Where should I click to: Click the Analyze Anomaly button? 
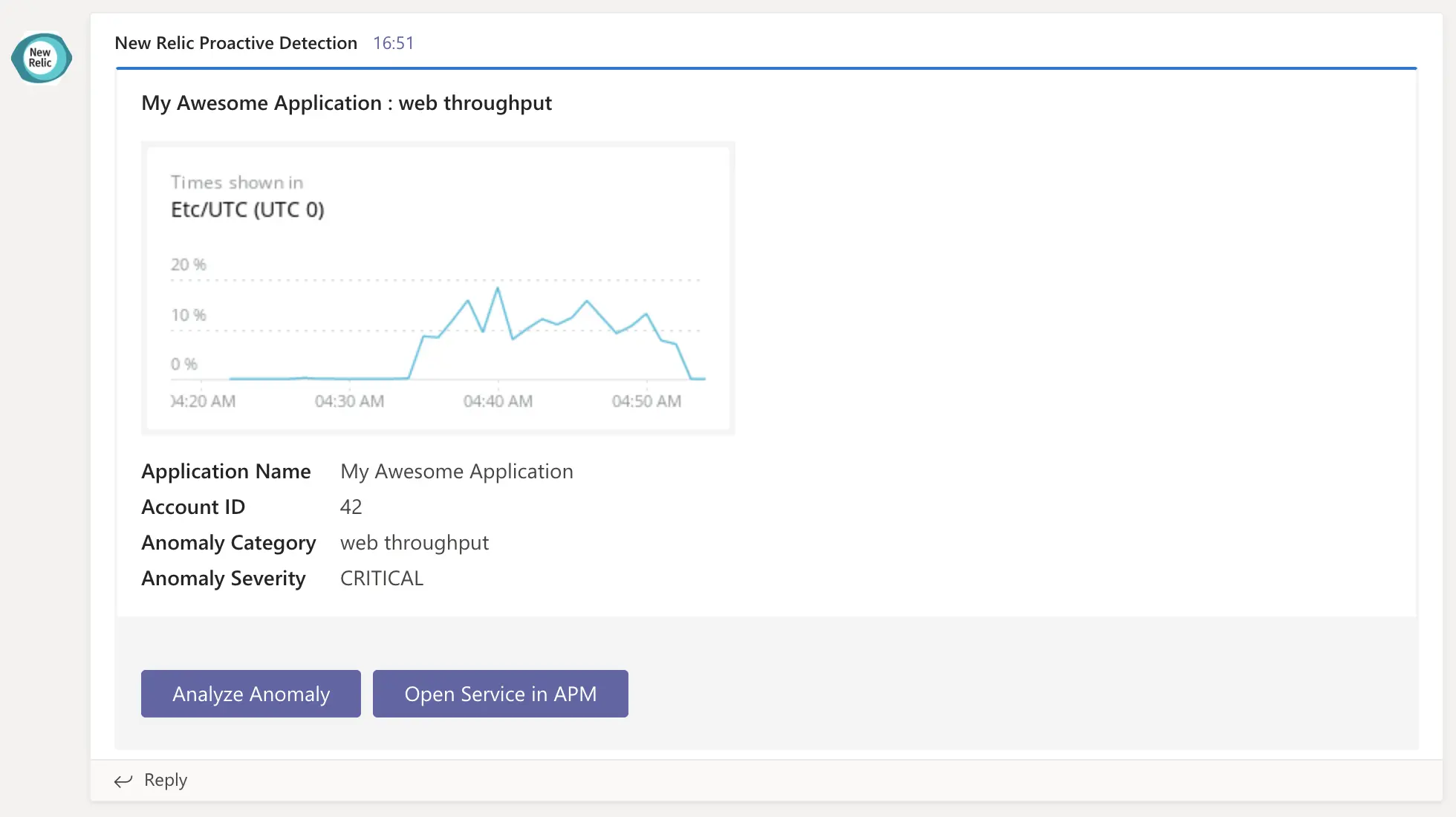(250, 694)
